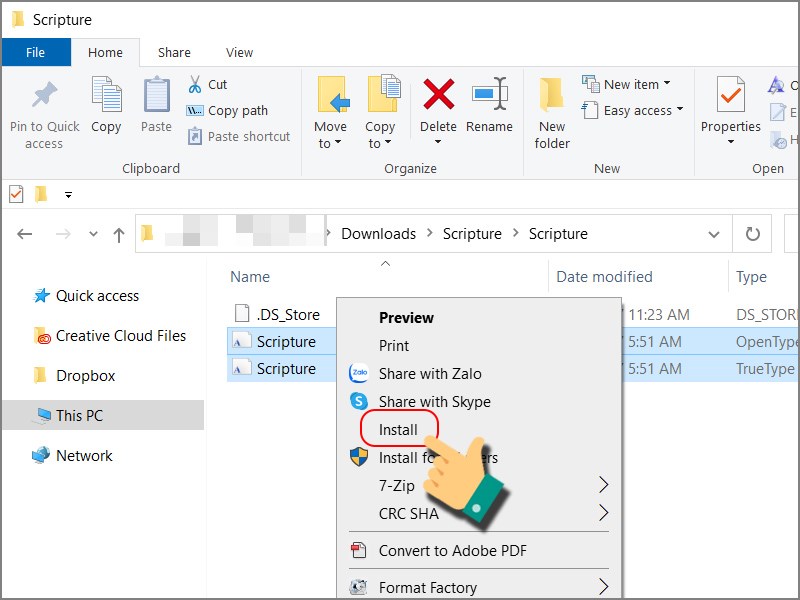Sort by the Date modified column
This screenshot has height=600, width=800.
tap(604, 277)
